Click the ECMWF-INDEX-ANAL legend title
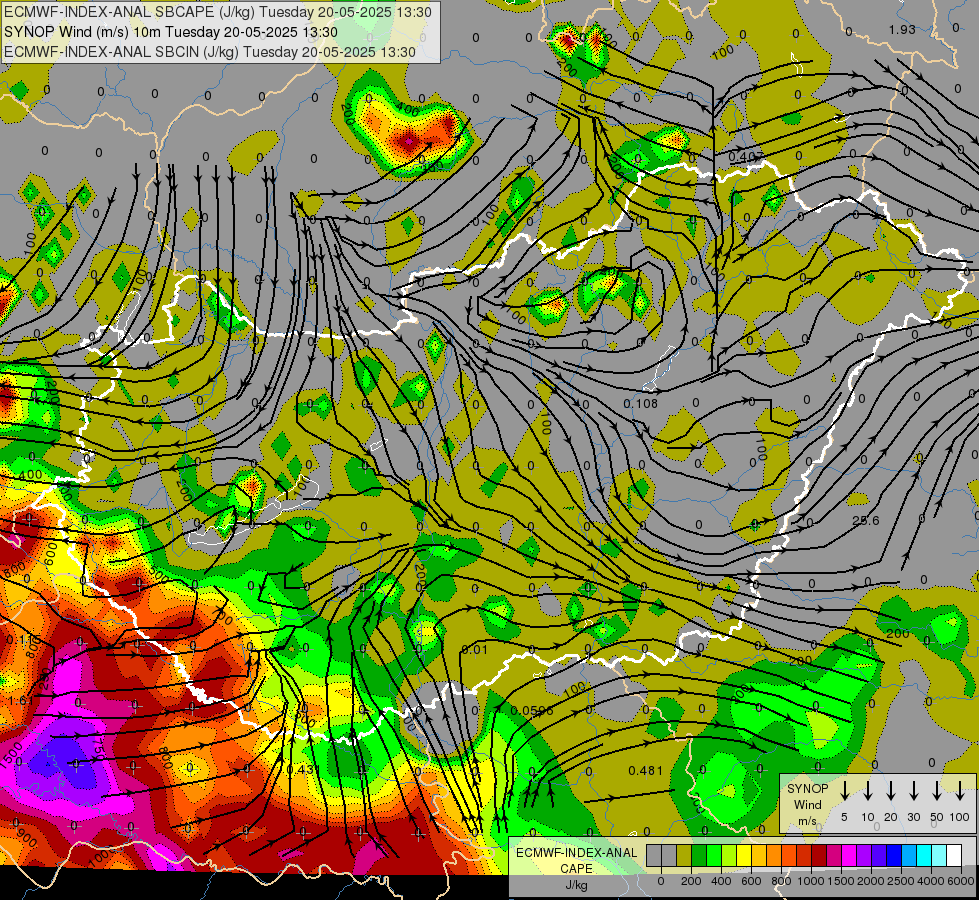This screenshot has width=979, height=900. click(x=576, y=853)
